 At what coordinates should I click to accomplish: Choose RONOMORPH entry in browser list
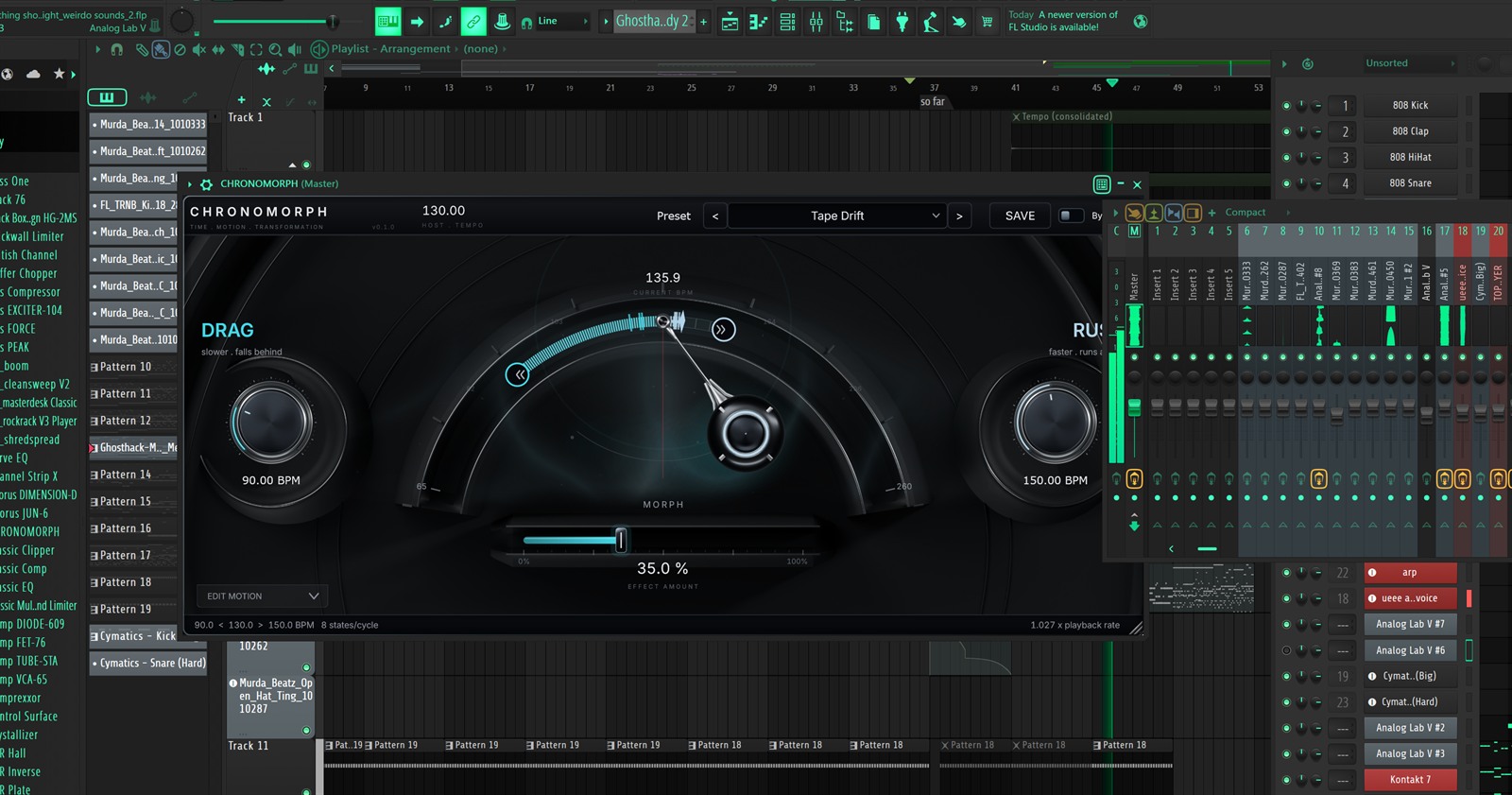point(30,532)
